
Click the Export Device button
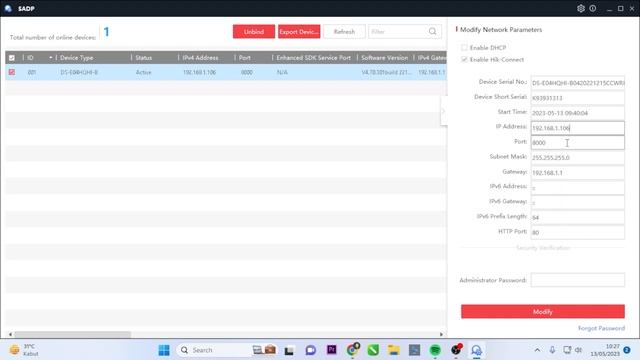pos(299,31)
